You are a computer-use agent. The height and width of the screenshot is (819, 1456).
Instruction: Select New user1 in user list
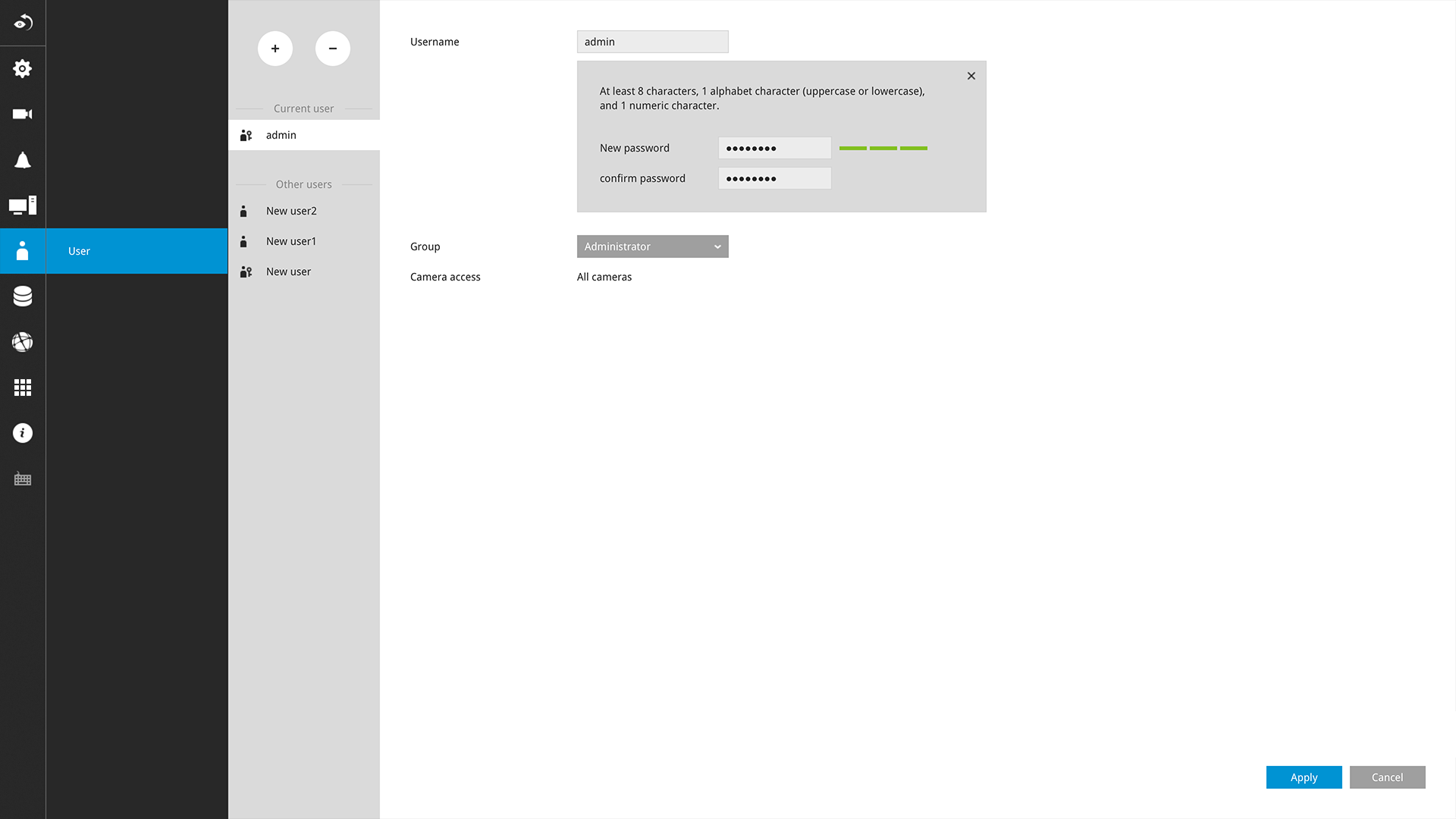click(x=291, y=241)
